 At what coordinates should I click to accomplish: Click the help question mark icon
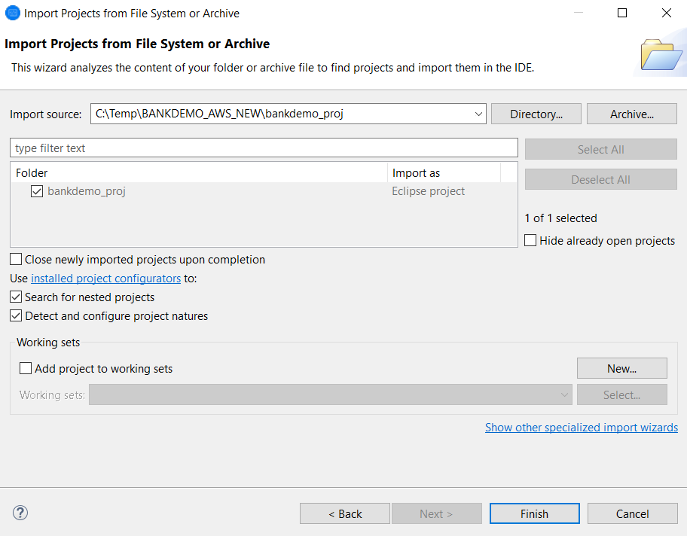(x=20, y=513)
